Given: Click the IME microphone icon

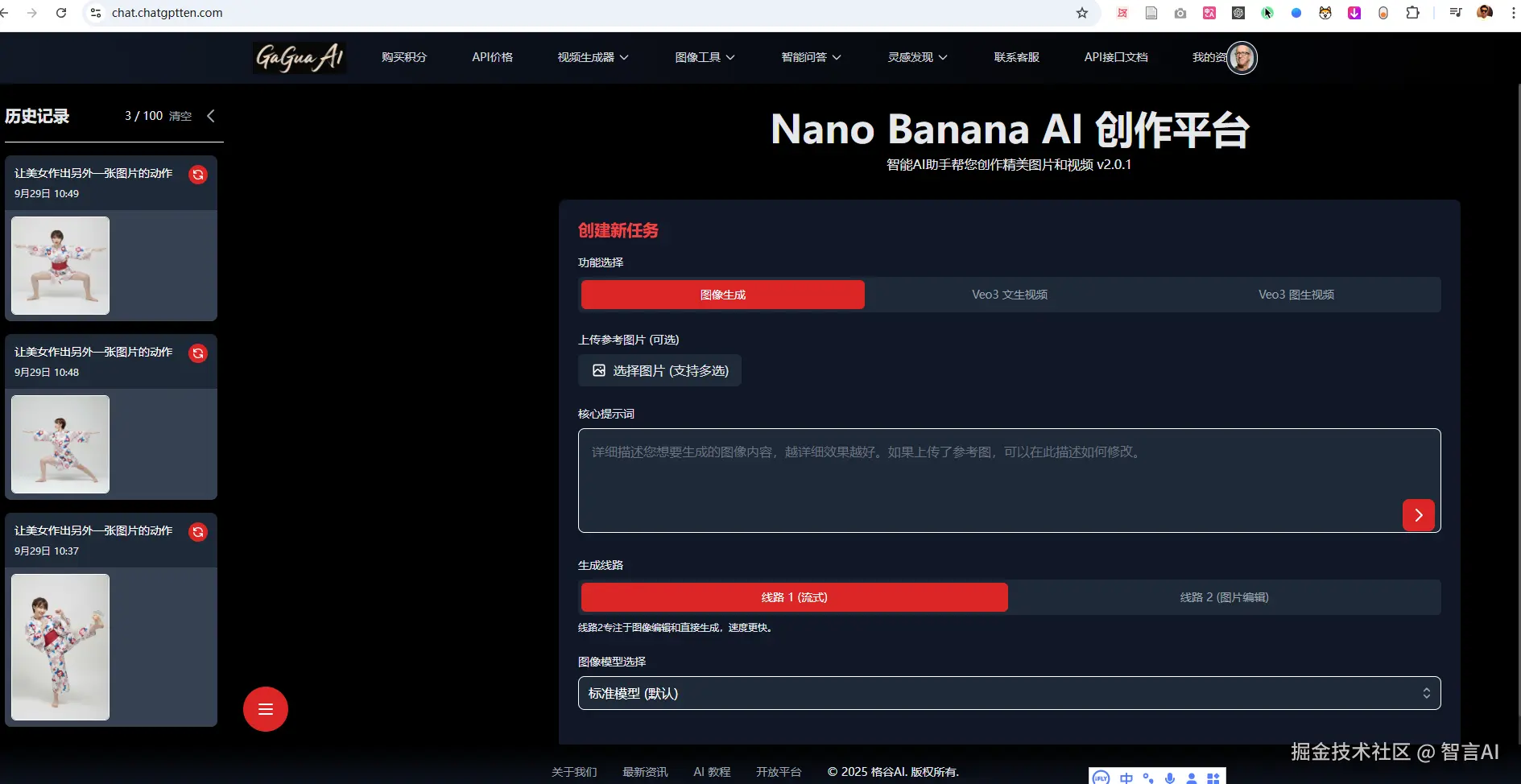Looking at the screenshot, I should click(1170, 778).
